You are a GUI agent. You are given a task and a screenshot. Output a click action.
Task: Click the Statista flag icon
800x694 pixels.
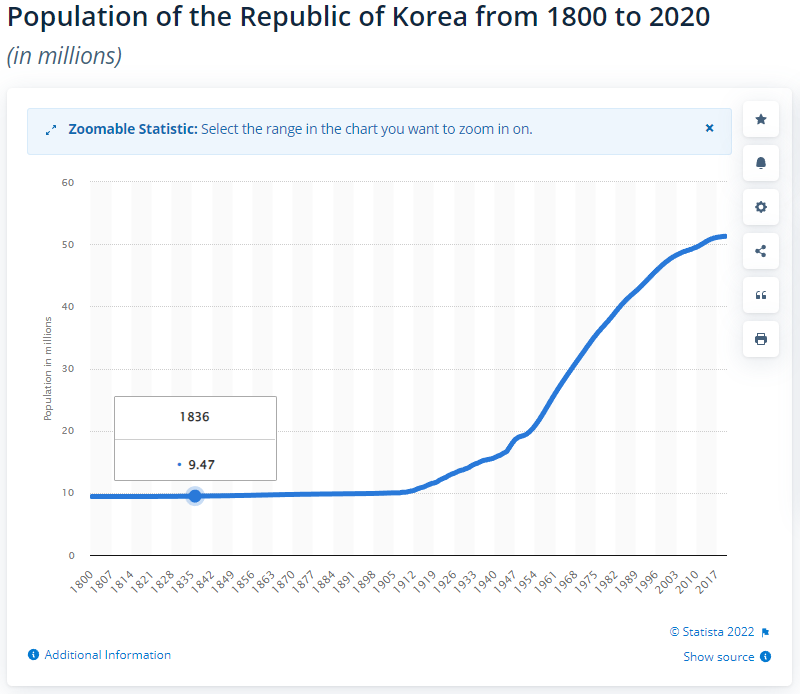pos(765,632)
